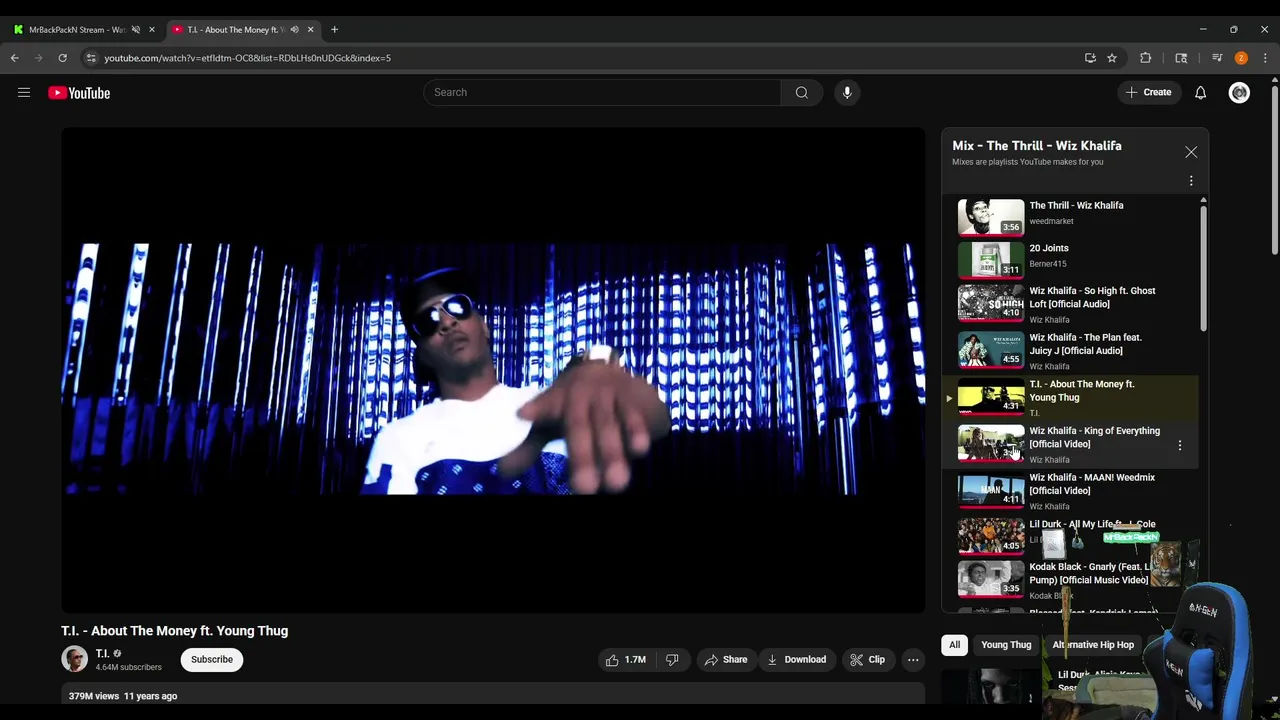Share the T.I. video

726,660
